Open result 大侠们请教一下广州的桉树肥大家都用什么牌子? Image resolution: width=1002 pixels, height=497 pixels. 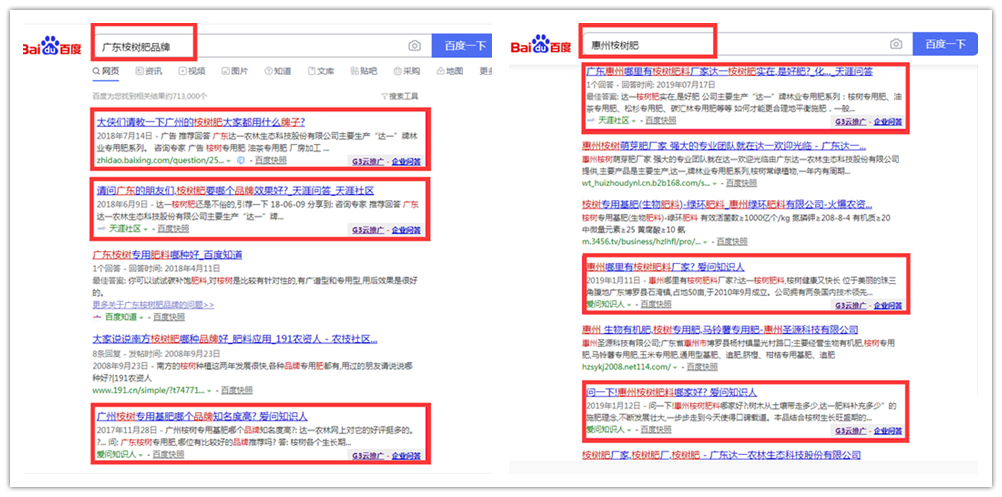click(x=200, y=121)
